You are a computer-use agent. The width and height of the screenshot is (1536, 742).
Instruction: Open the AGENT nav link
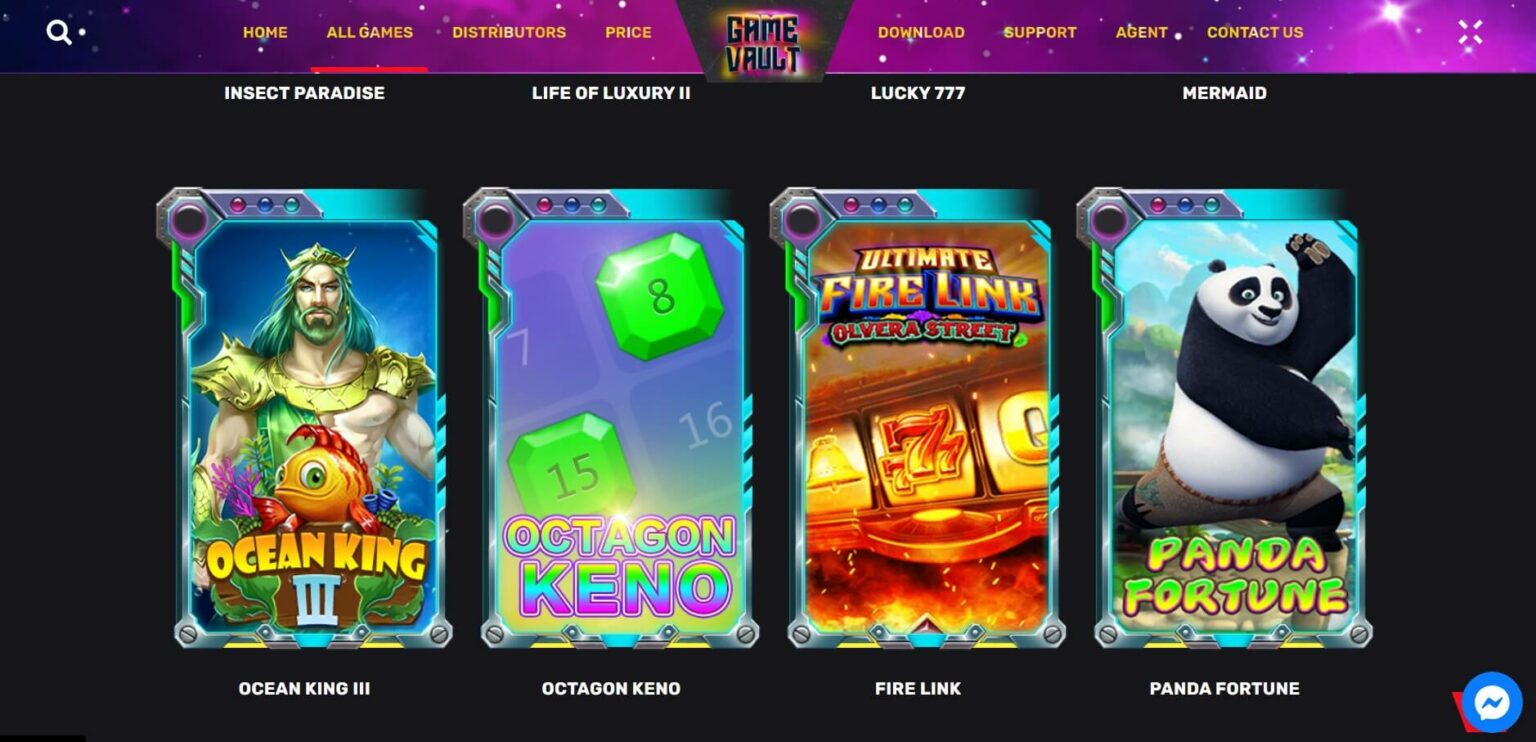click(1142, 32)
